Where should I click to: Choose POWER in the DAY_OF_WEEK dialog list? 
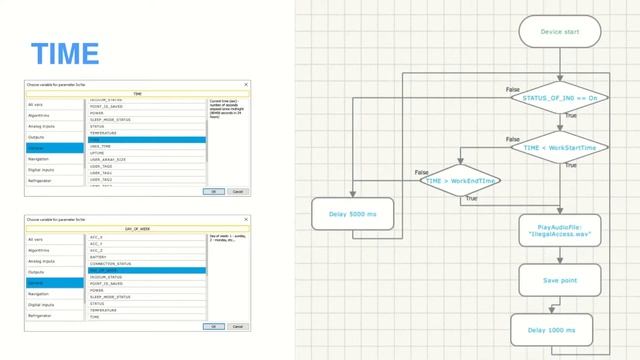coord(147,290)
